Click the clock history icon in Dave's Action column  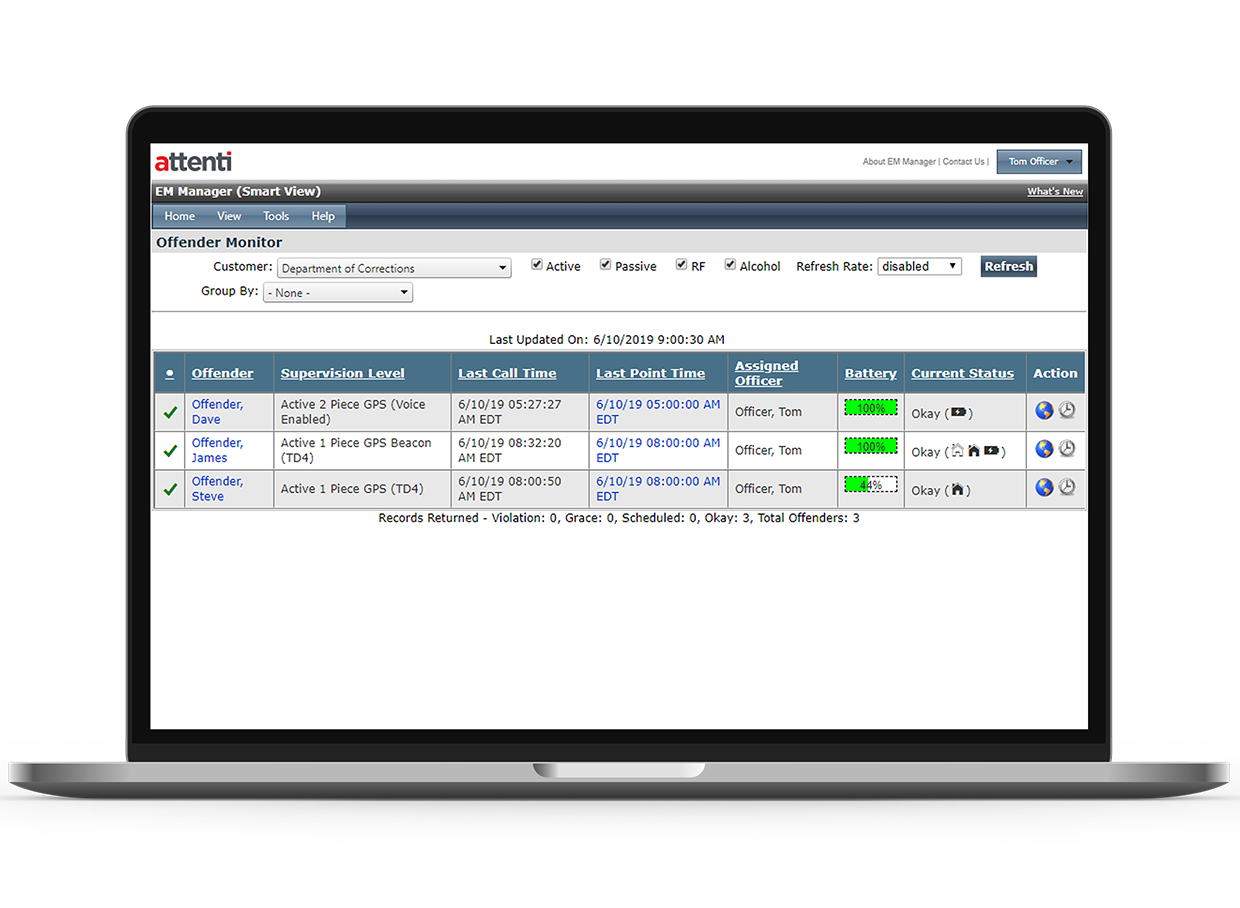(1067, 410)
